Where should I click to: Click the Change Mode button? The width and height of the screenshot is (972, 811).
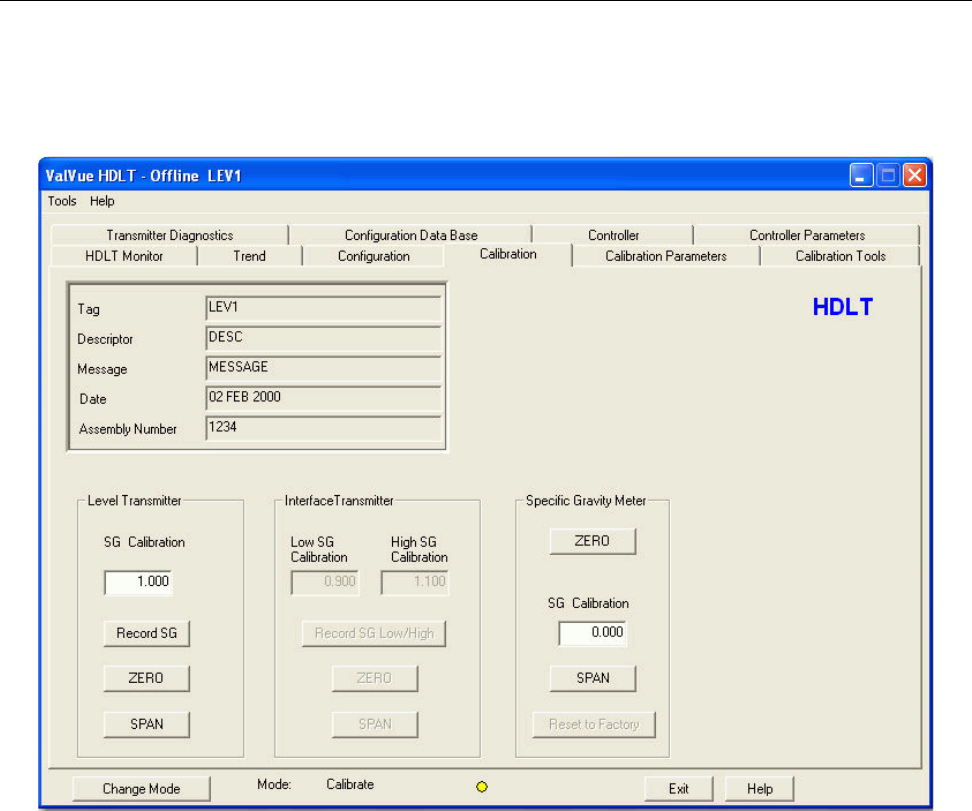141,789
